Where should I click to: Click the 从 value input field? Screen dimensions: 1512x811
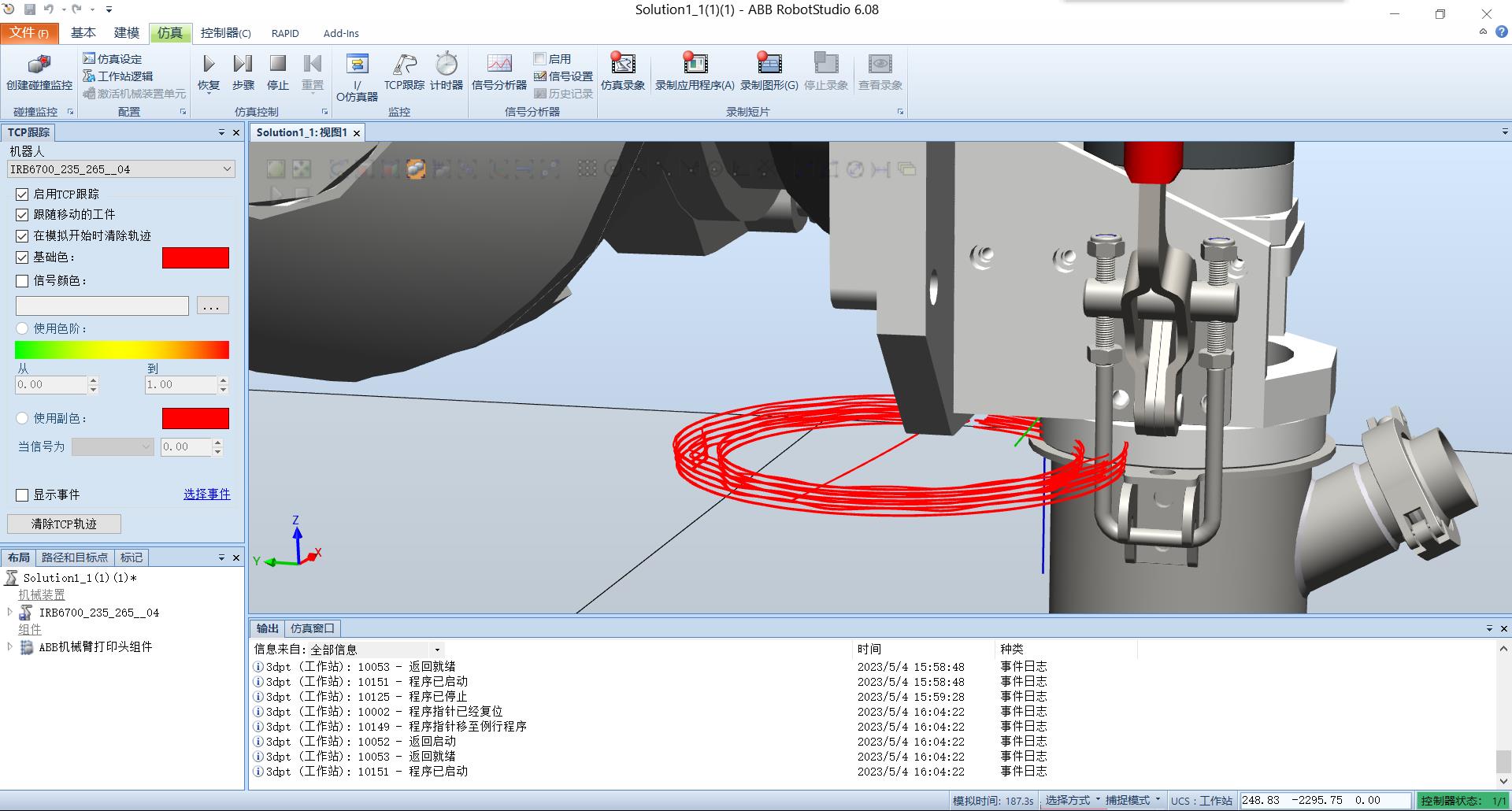tap(50, 384)
